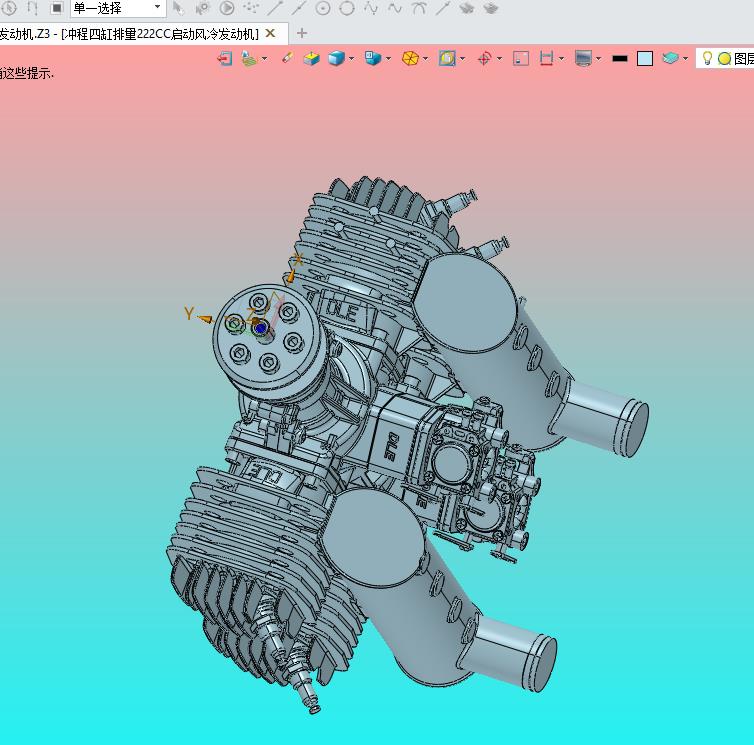Click the green sketch plane icon
This screenshot has width=754, height=745.
pyautogui.click(x=249, y=59)
